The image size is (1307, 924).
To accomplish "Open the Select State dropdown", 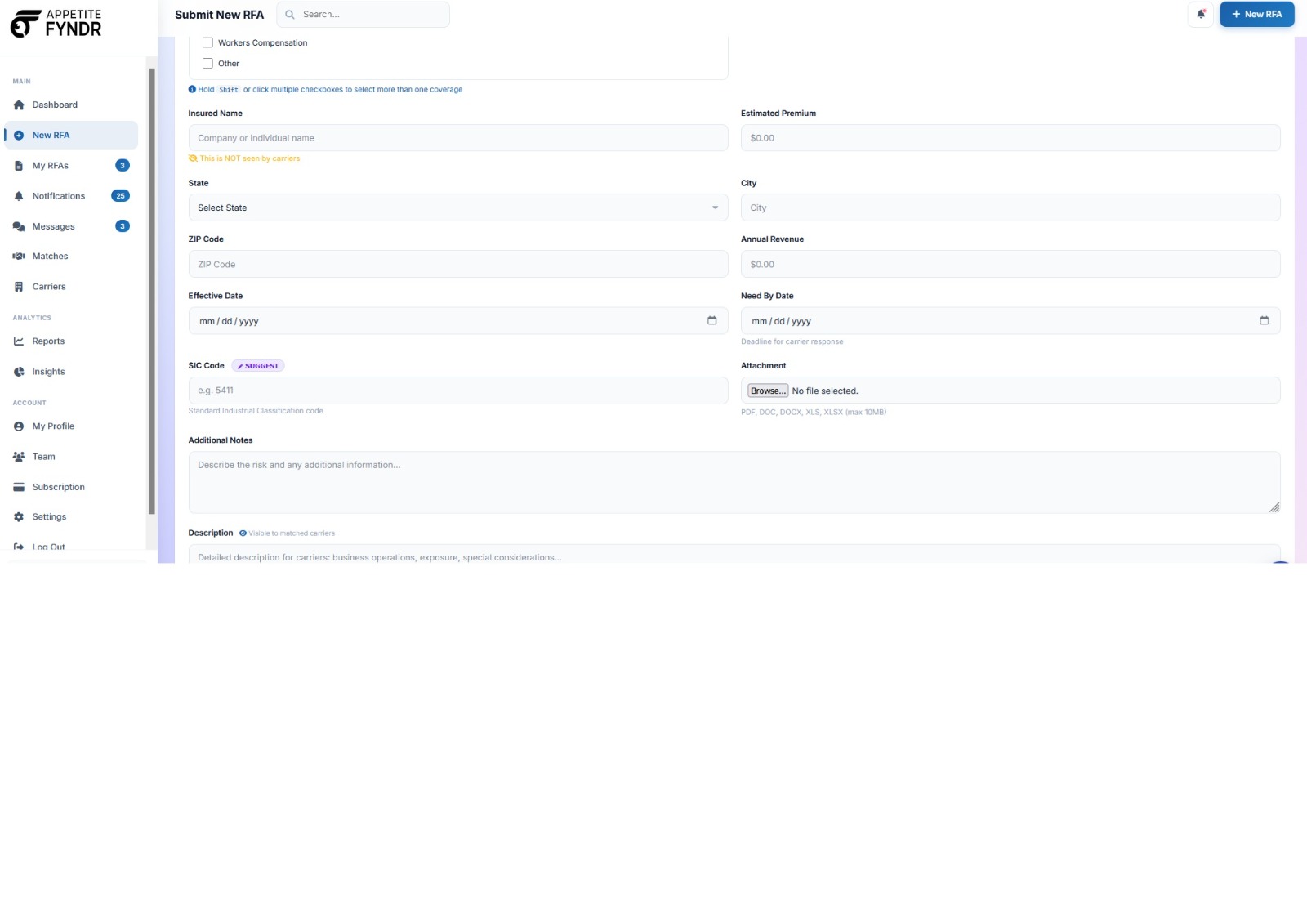I will tap(458, 208).
